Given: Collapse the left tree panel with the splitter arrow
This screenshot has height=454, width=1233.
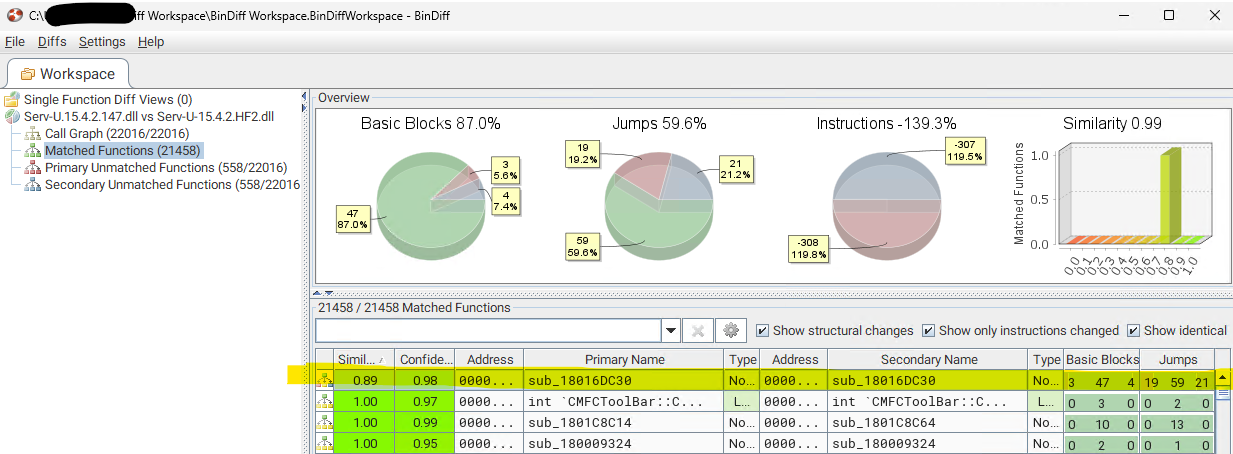Looking at the screenshot, I should [305, 97].
